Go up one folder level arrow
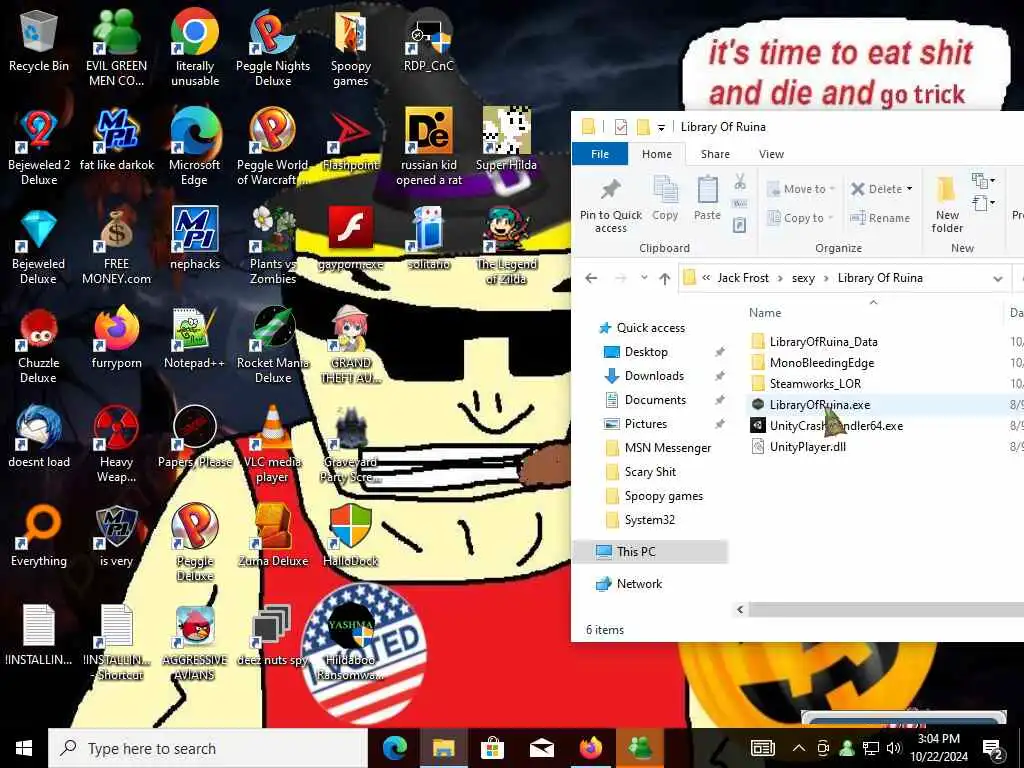Viewport: 1024px width, 768px height. [665, 278]
